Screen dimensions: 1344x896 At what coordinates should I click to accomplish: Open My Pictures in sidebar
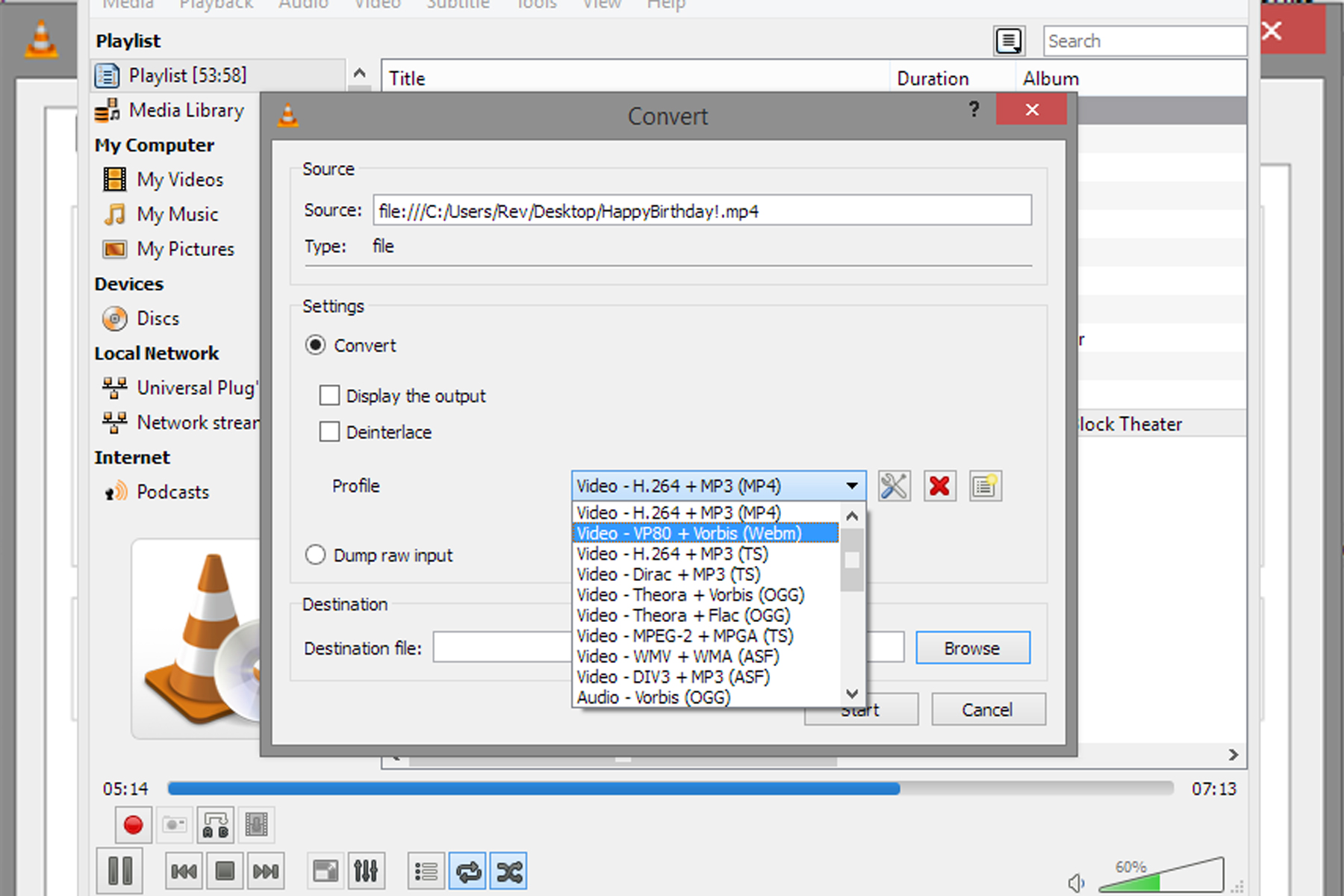(x=185, y=249)
